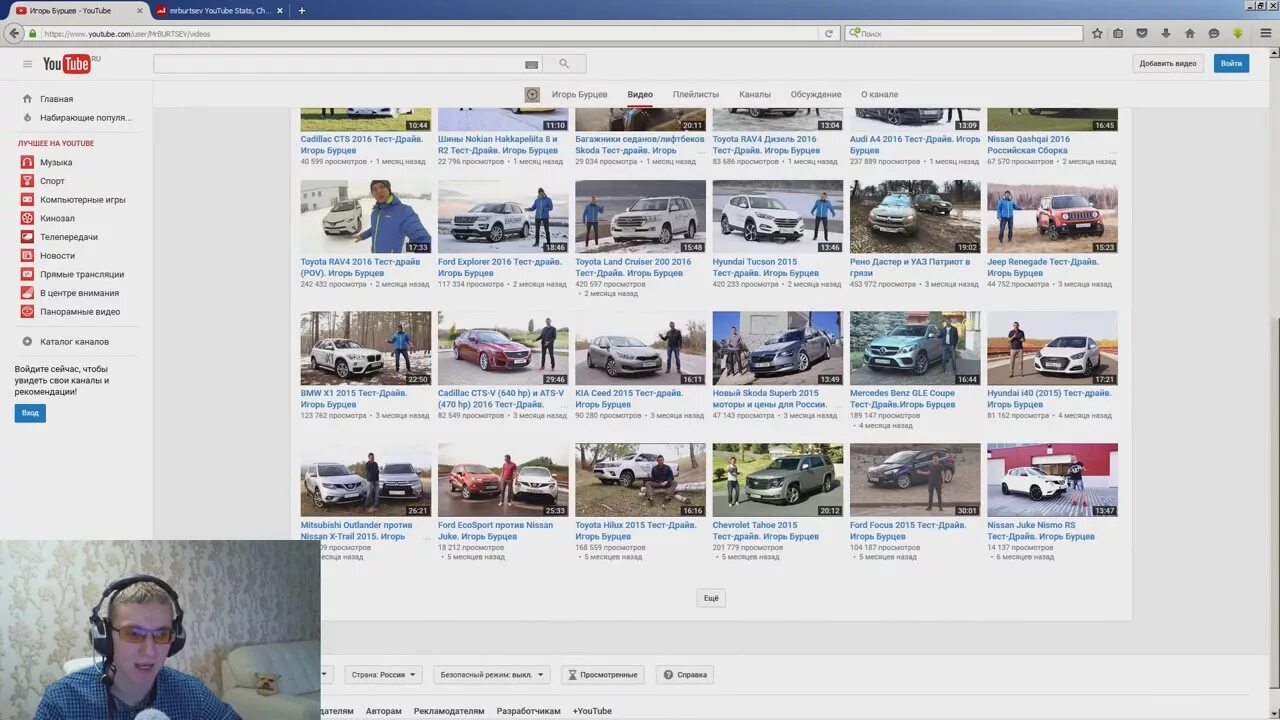Reload the page with the refresh icon
Viewport: 1280px width, 720px height.
click(x=828, y=33)
